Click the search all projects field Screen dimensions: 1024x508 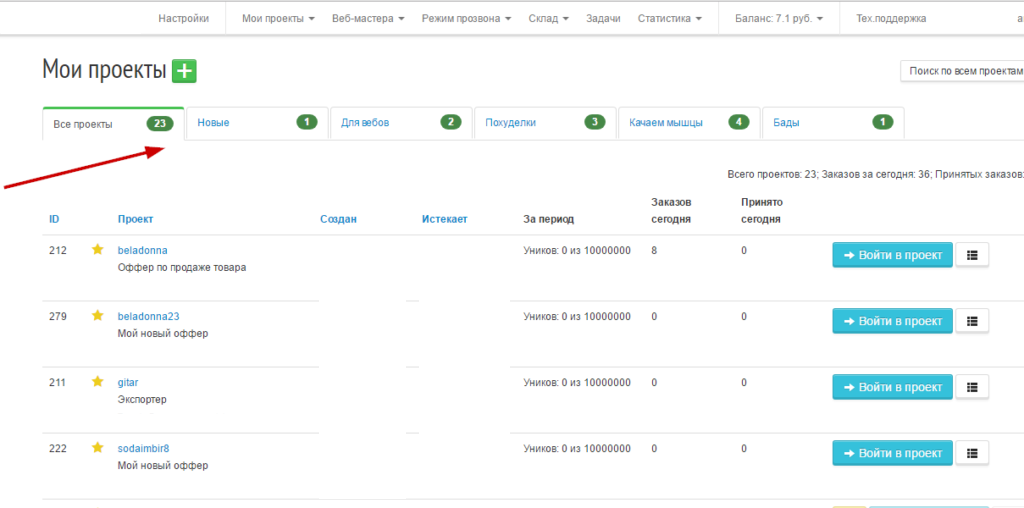click(x=964, y=71)
